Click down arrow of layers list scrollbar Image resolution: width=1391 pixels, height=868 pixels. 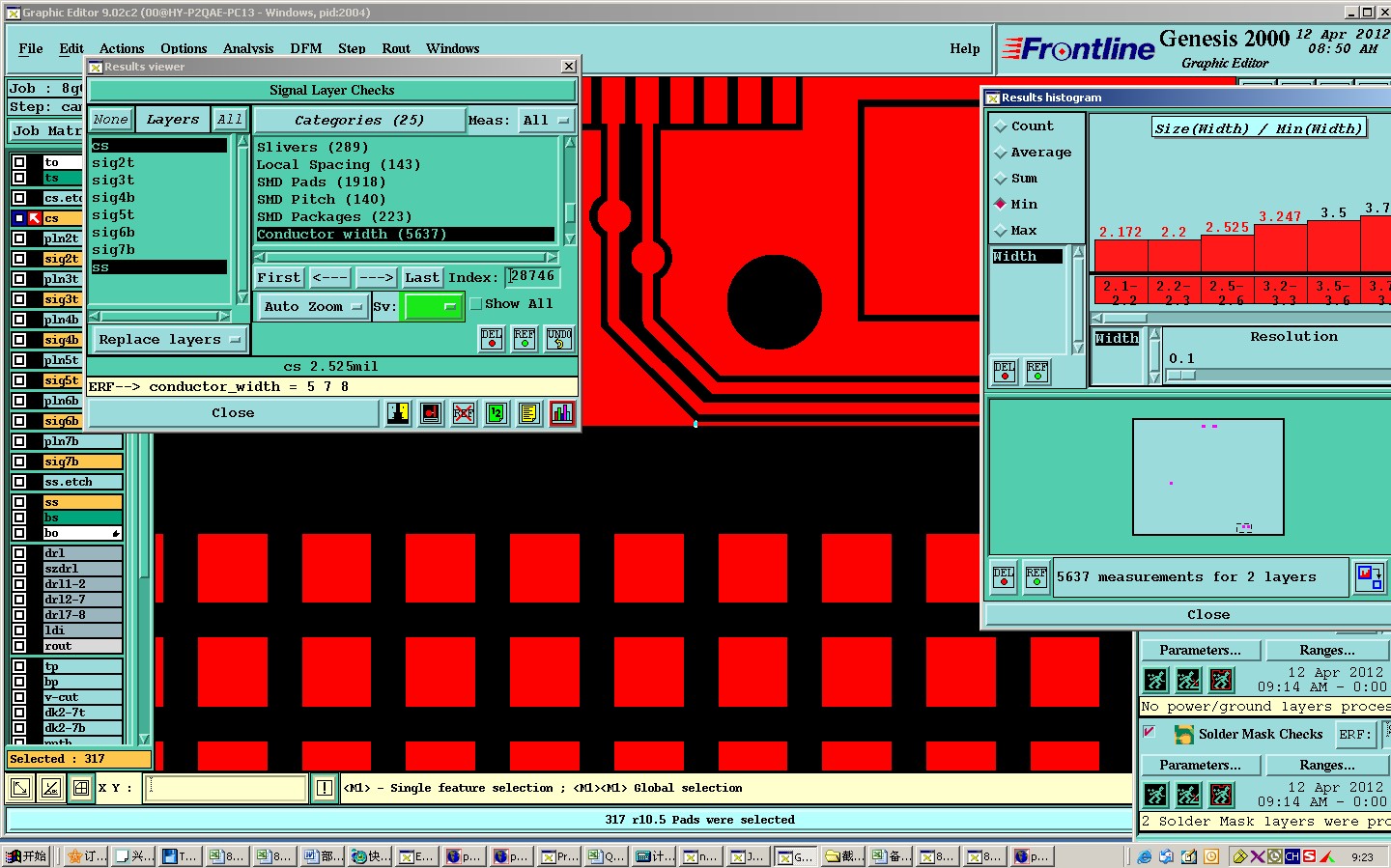243,298
